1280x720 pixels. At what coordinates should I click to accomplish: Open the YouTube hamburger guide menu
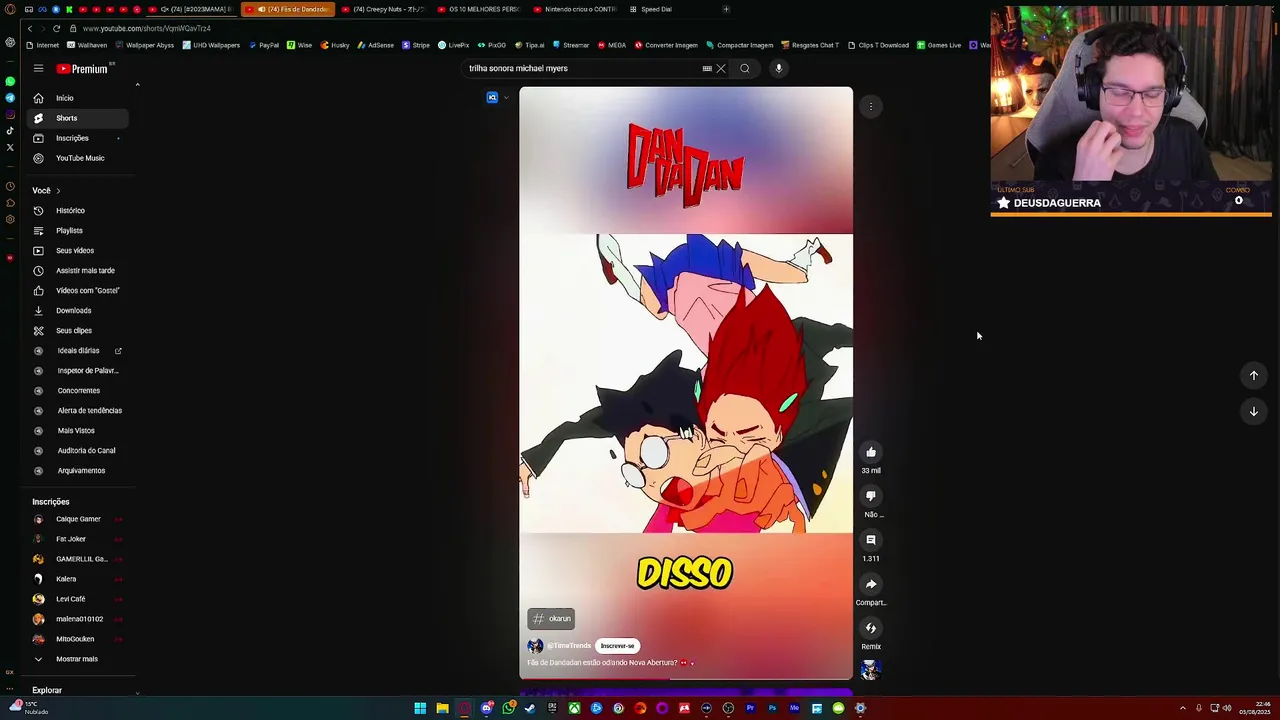click(x=38, y=68)
